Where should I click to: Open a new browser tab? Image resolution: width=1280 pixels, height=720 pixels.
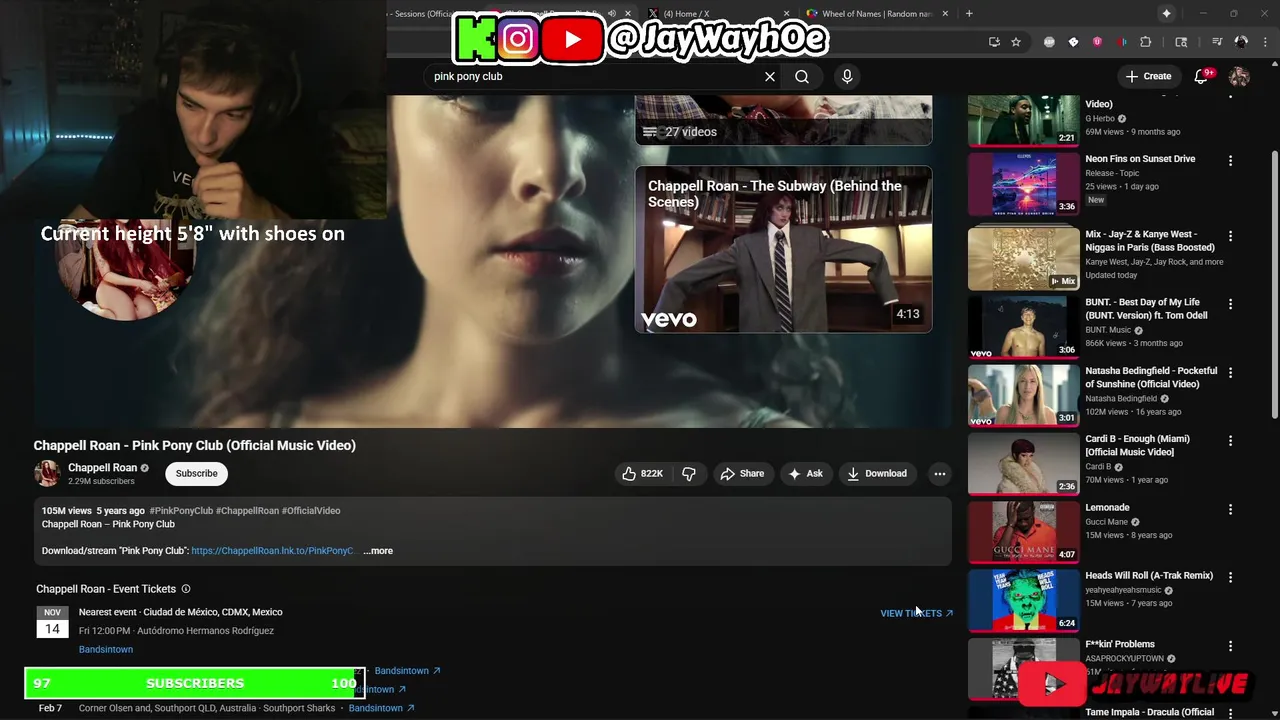969,13
